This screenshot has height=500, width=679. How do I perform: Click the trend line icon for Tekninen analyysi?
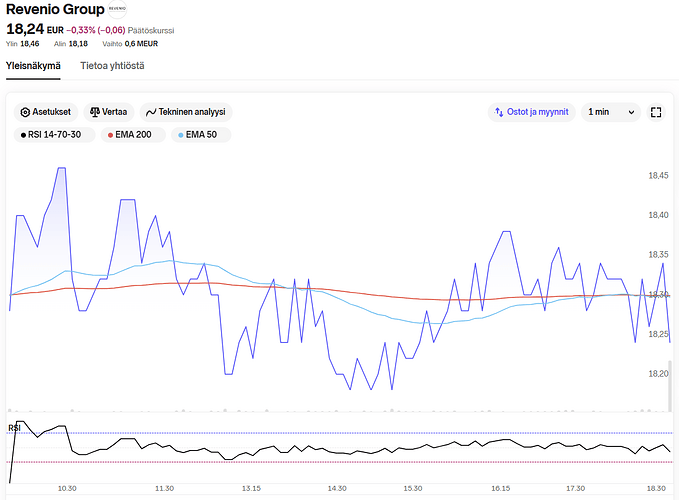151,112
